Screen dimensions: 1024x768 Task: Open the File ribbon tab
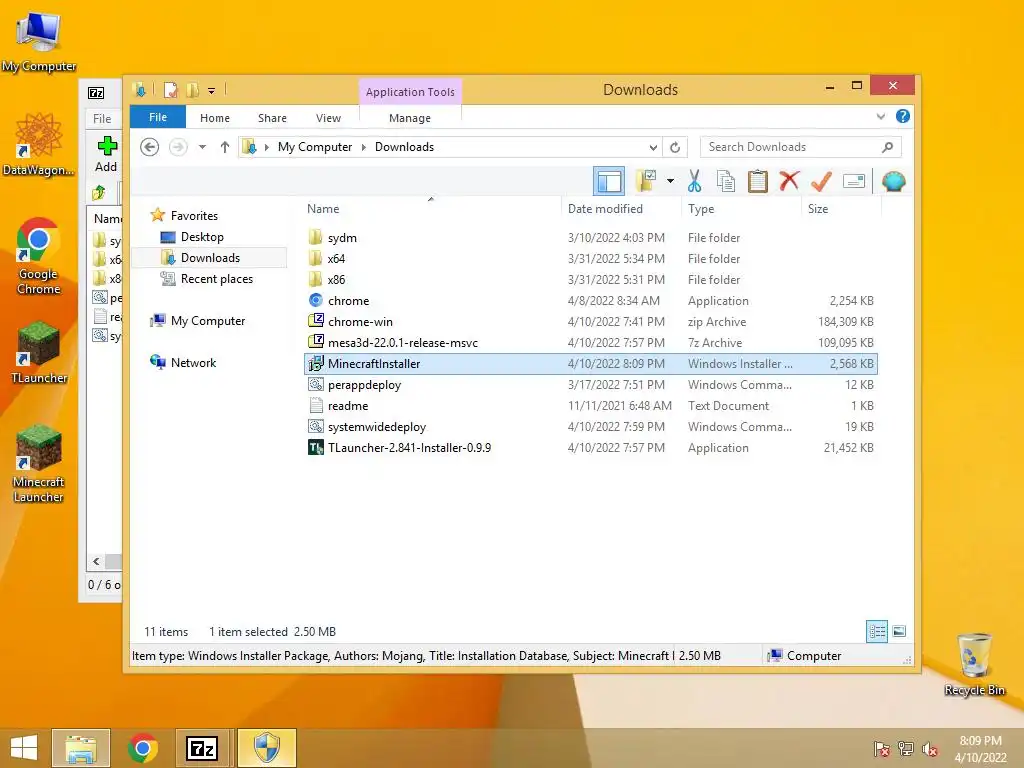[158, 117]
